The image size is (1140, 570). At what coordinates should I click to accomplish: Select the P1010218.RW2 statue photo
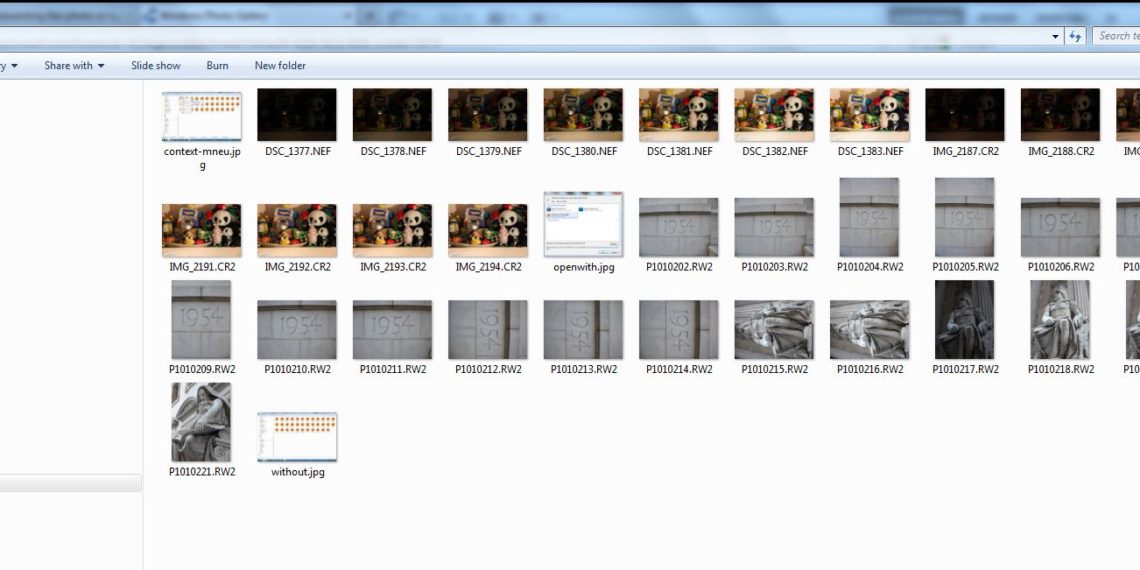[1060, 320]
